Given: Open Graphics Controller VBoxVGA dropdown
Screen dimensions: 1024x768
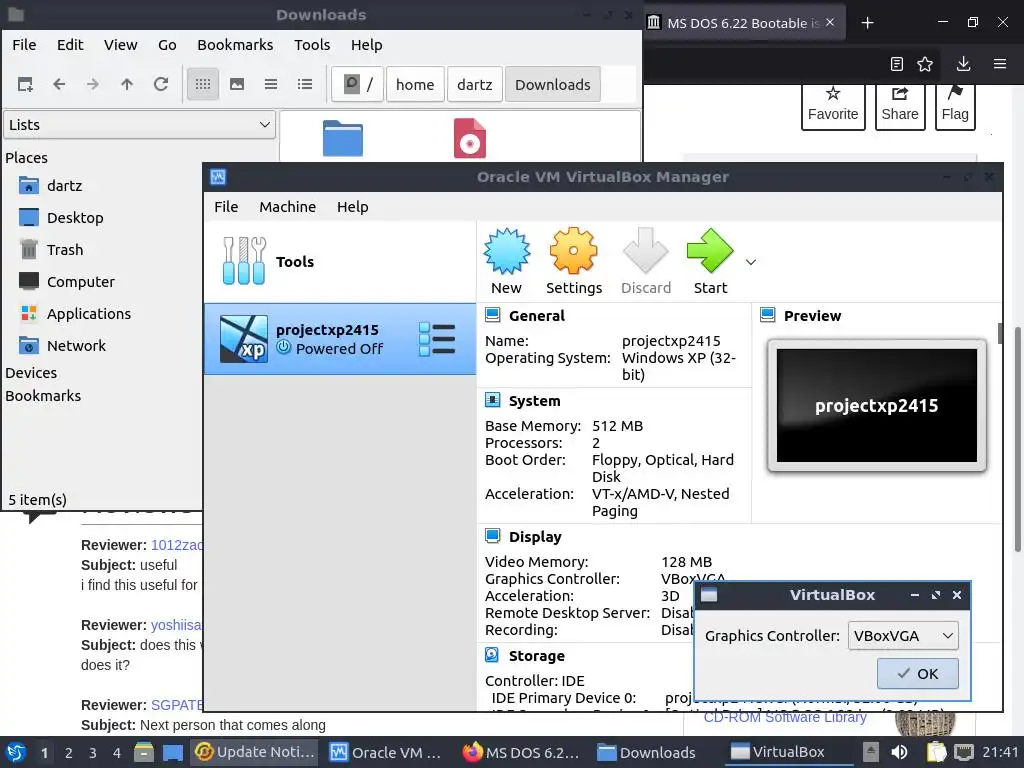Looking at the screenshot, I should [903, 635].
